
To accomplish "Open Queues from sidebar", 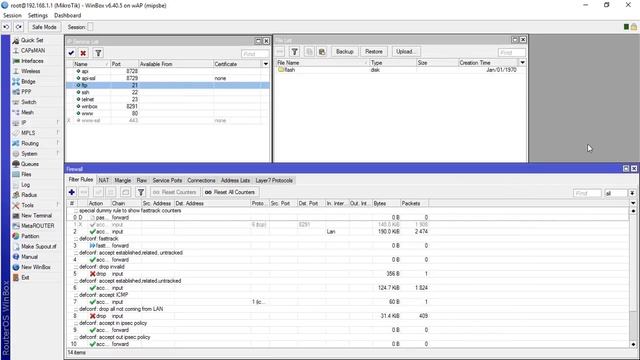I will [x=30, y=164].
